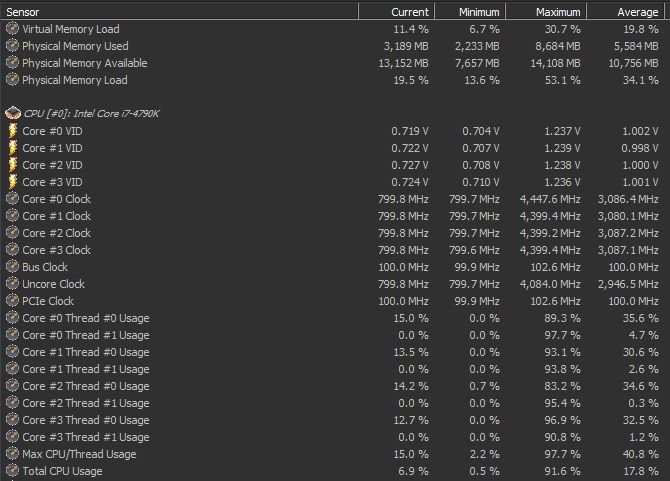Viewport: 670px width, 481px height.
Task: Click the Bus Clock sensor icon
Action: click(x=12, y=267)
